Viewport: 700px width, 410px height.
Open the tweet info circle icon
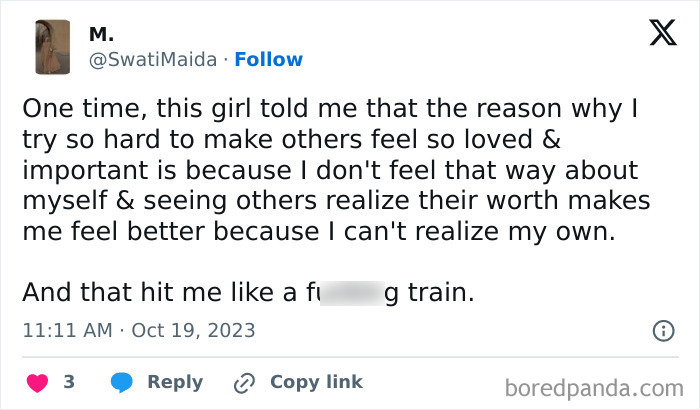point(662,330)
